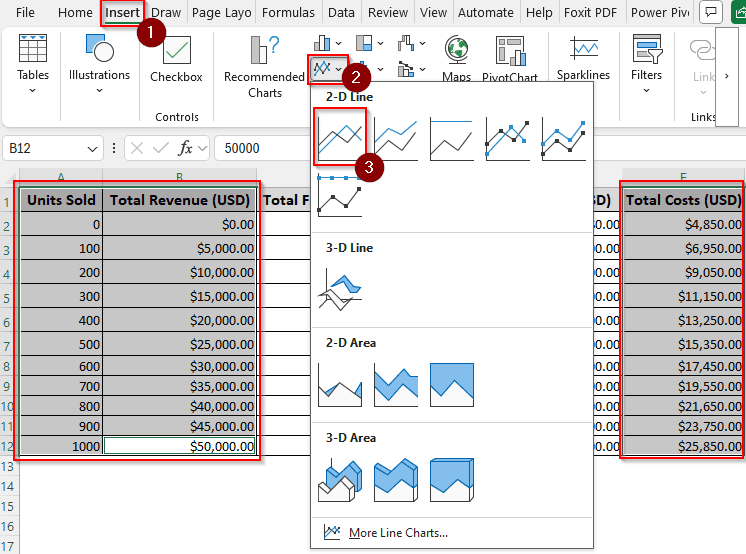Select the Line with Markers chart type
746x554 pixels.
tap(508, 138)
